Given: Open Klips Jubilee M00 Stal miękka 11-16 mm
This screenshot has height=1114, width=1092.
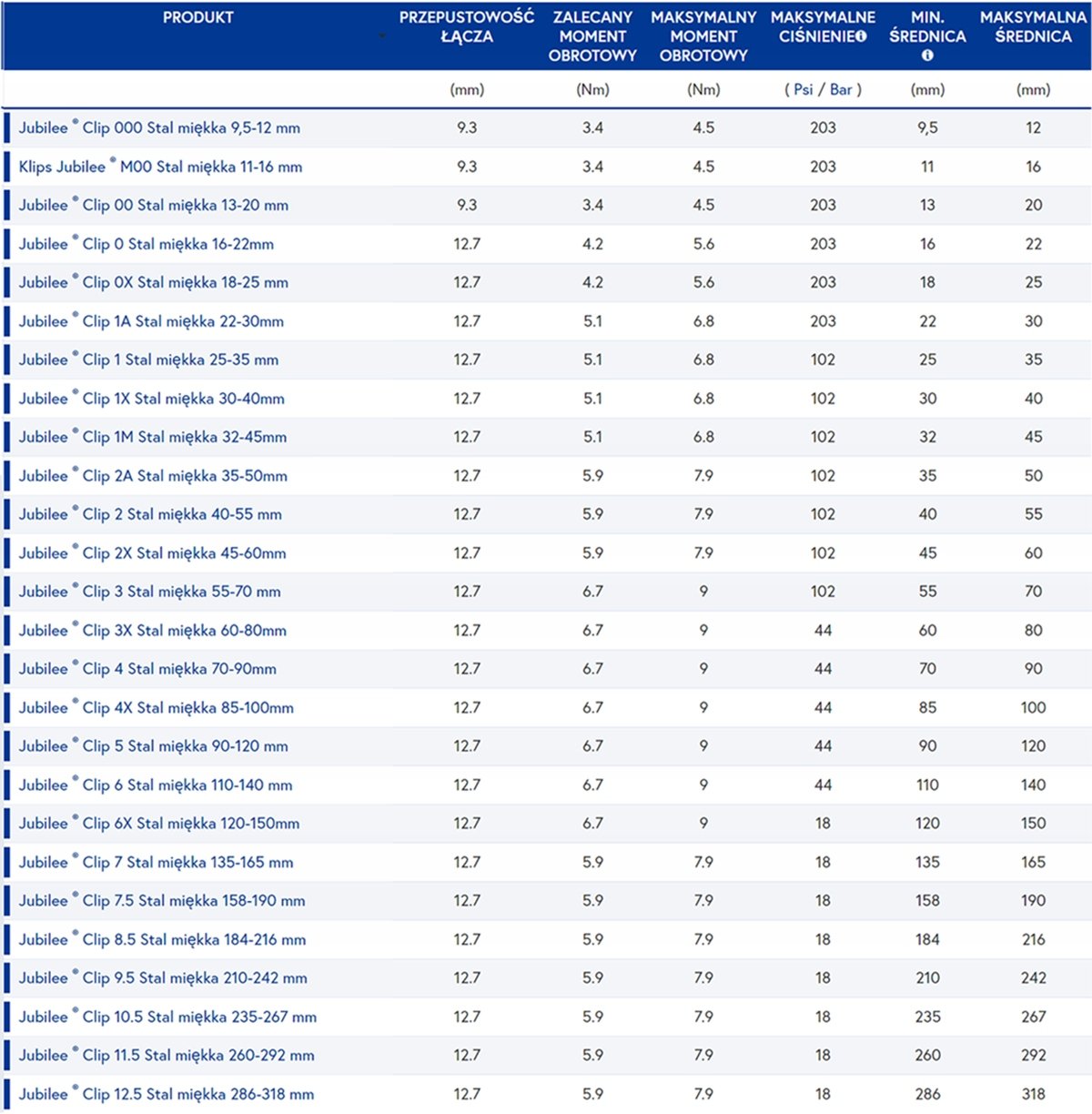Looking at the screenshot, I should pyautogui.click(x=160, y=167).
